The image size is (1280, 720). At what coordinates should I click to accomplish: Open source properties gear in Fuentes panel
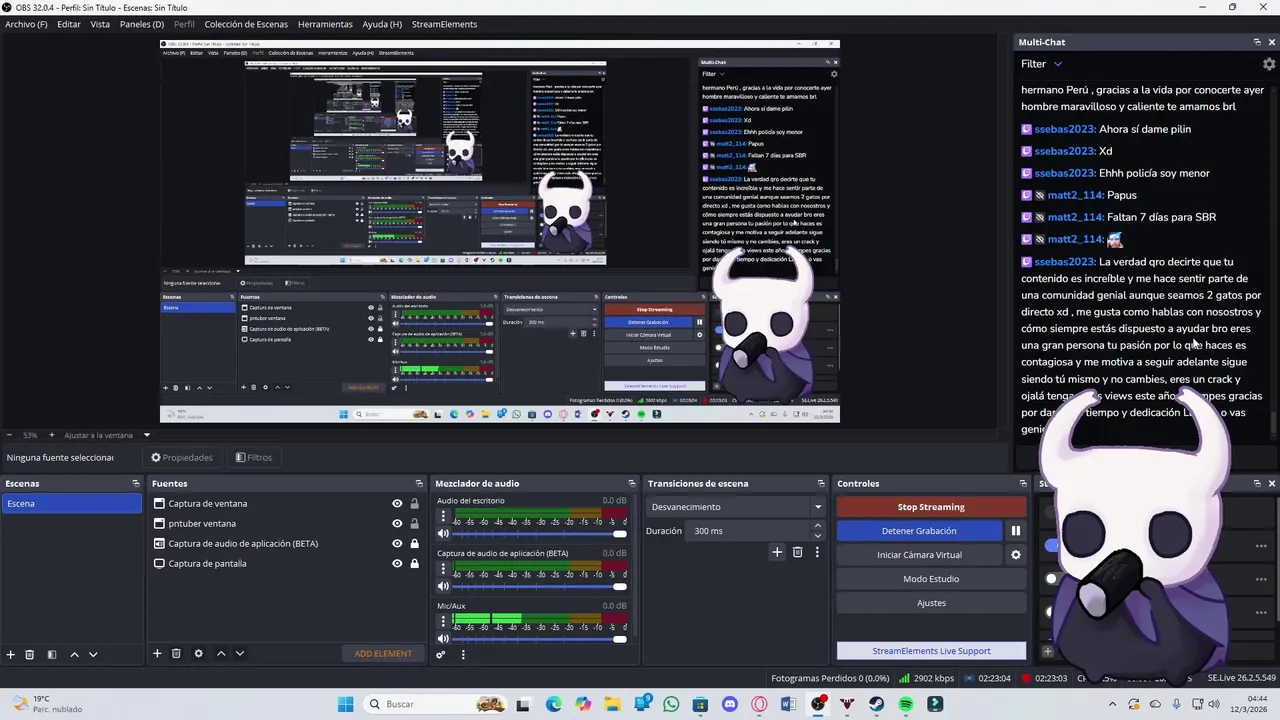point(198,653)
